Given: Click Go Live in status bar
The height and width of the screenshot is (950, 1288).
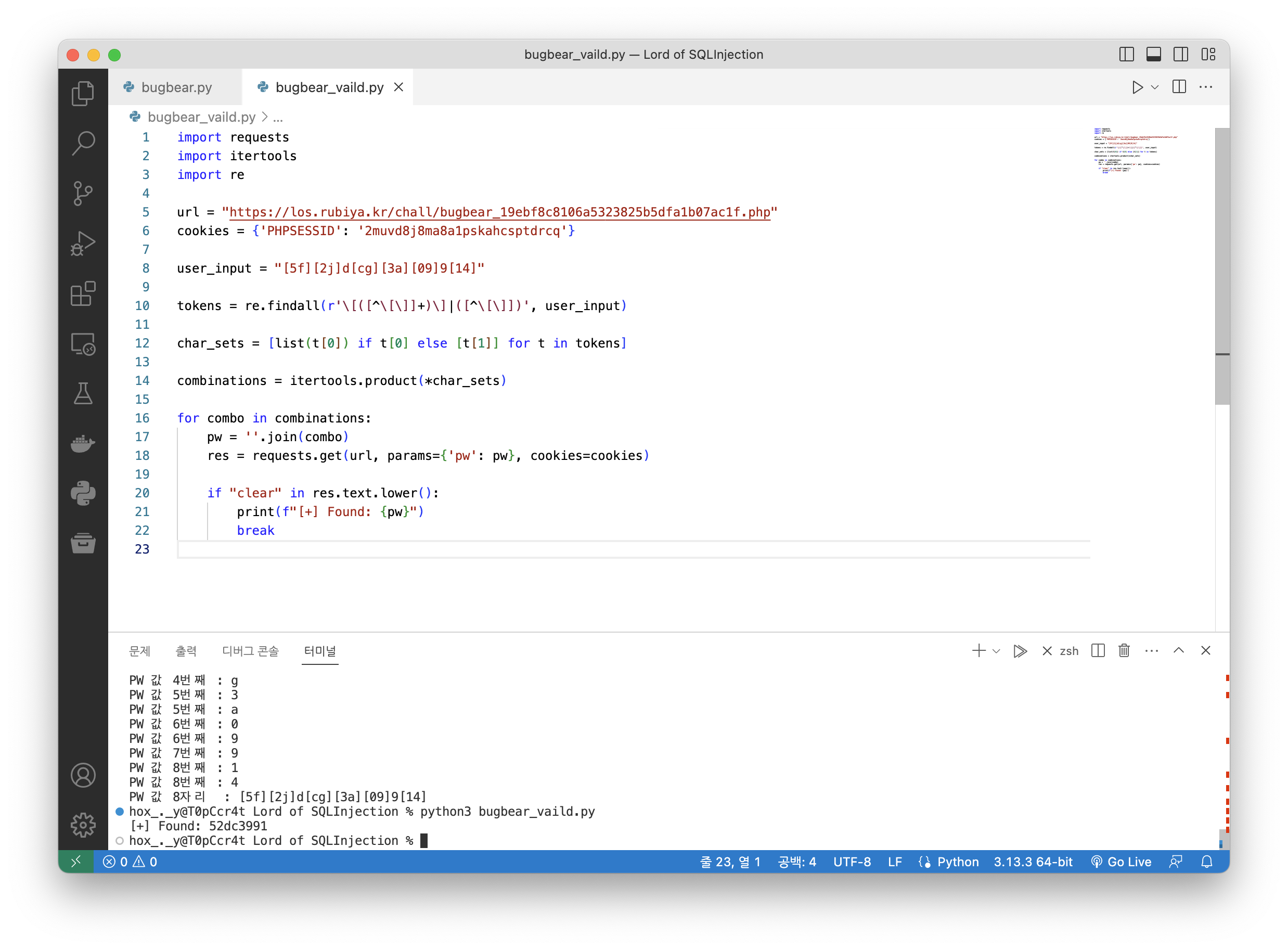Looking at the screenshot, I should 1121,862.
